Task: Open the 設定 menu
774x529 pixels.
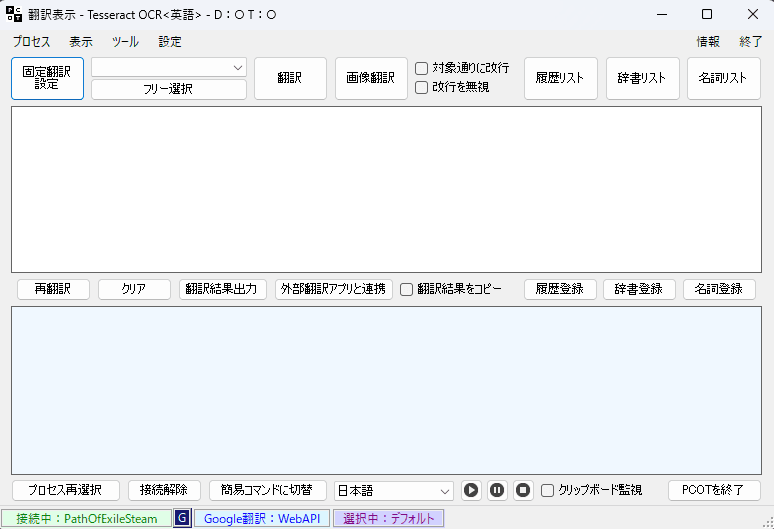Action: click(170, 42)
